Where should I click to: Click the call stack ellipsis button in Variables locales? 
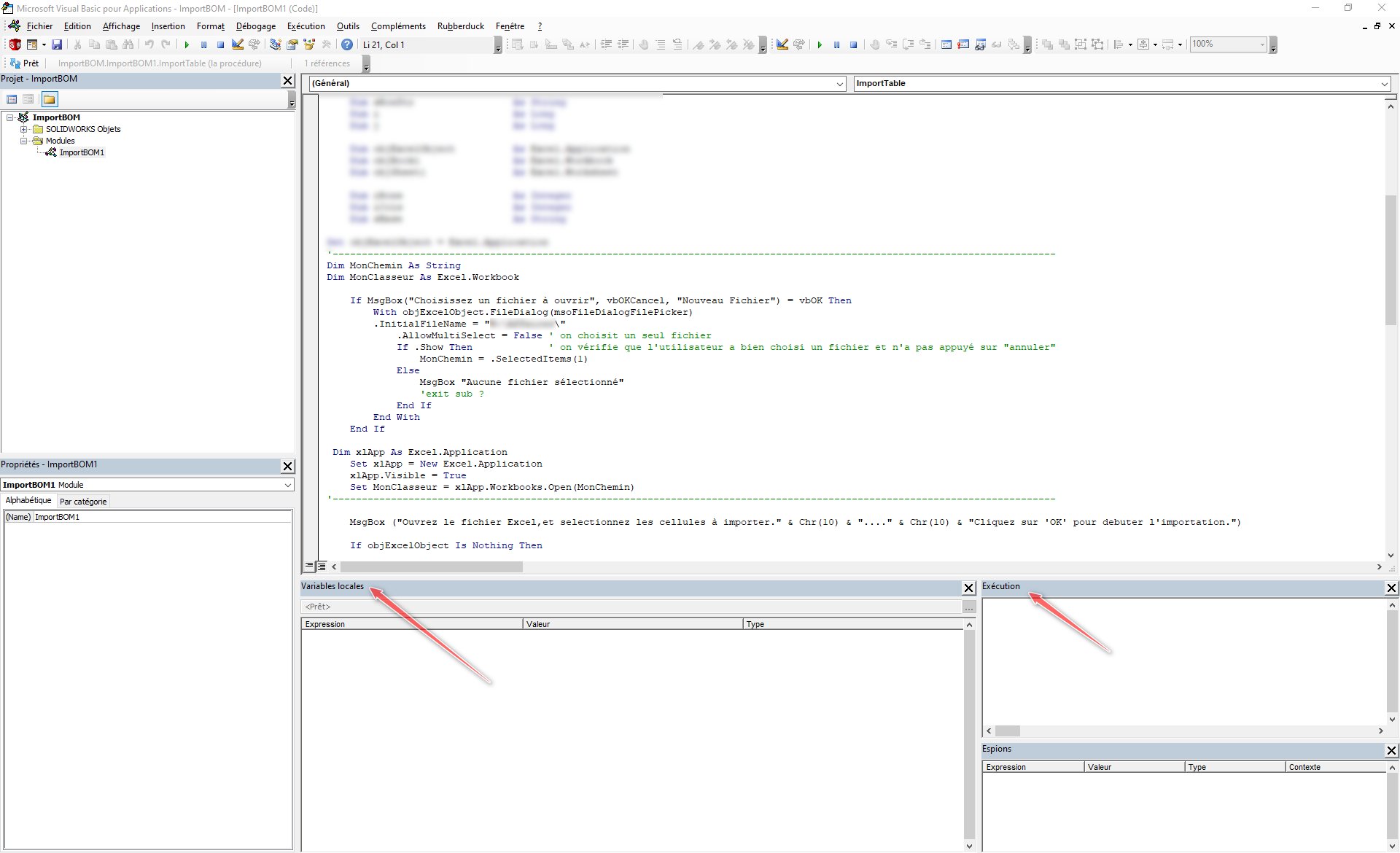pos(968,607)
